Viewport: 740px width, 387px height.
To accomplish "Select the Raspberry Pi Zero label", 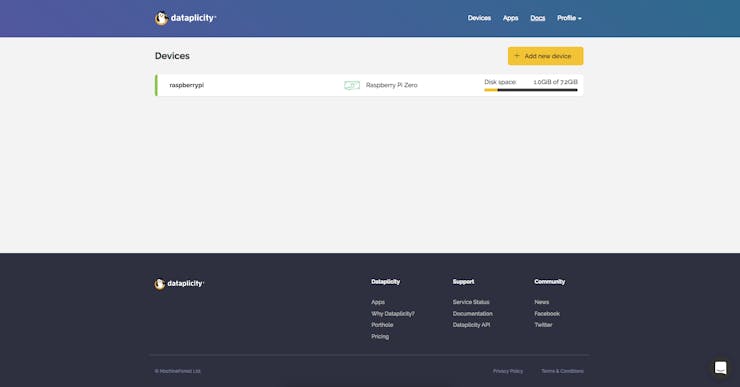I will coord(391,85).
